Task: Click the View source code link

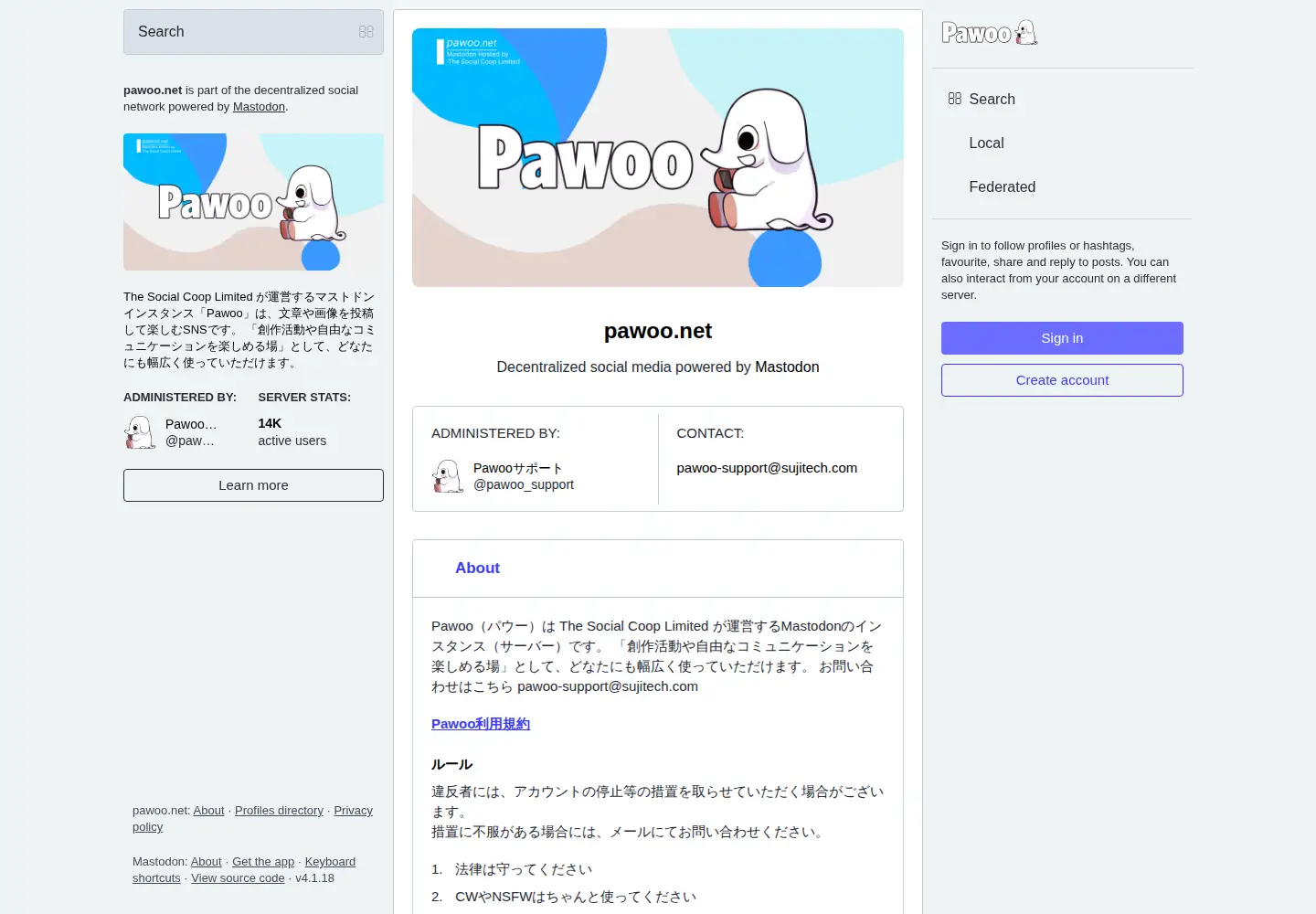Action: point(238,878)
